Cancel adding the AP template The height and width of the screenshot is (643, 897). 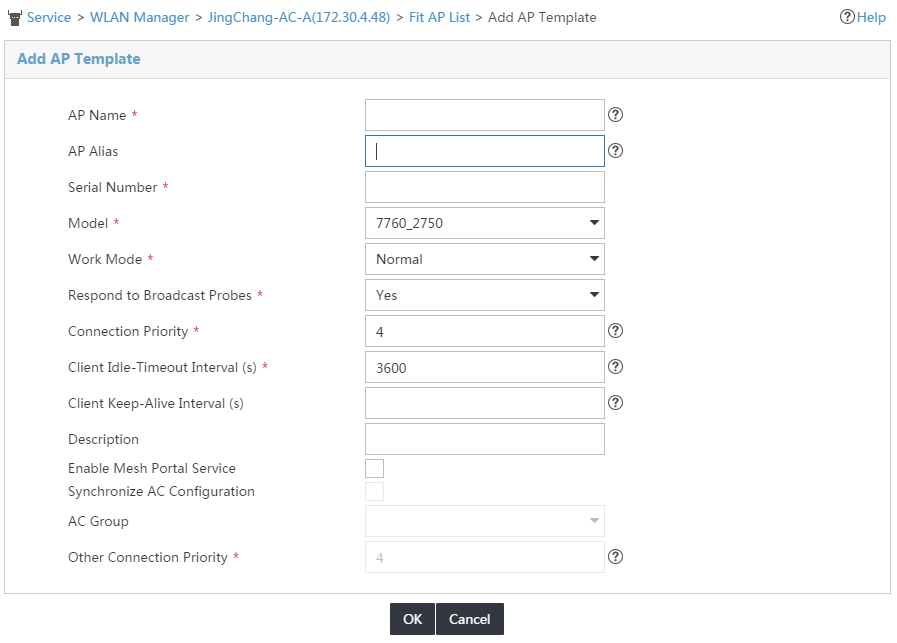pyautogui.click(x=470, y=619)
